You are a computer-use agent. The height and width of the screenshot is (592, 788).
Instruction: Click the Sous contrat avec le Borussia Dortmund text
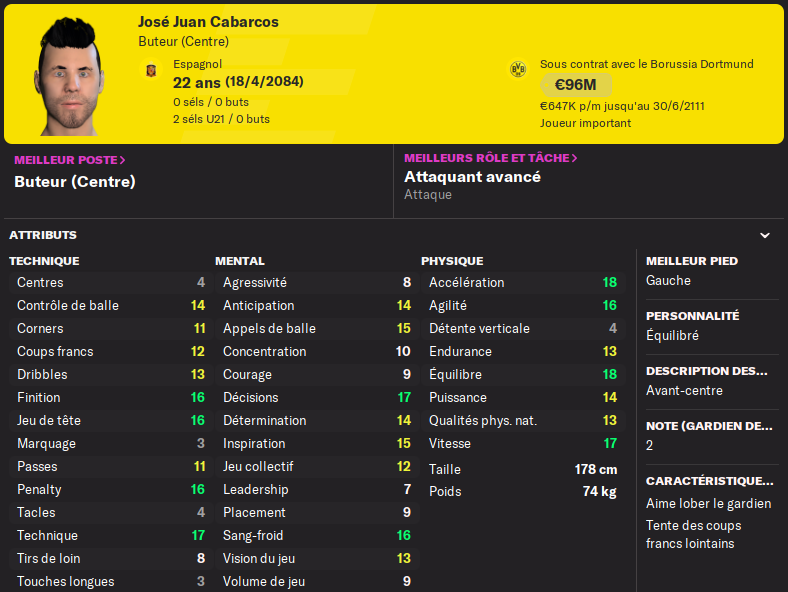(646, 64)
